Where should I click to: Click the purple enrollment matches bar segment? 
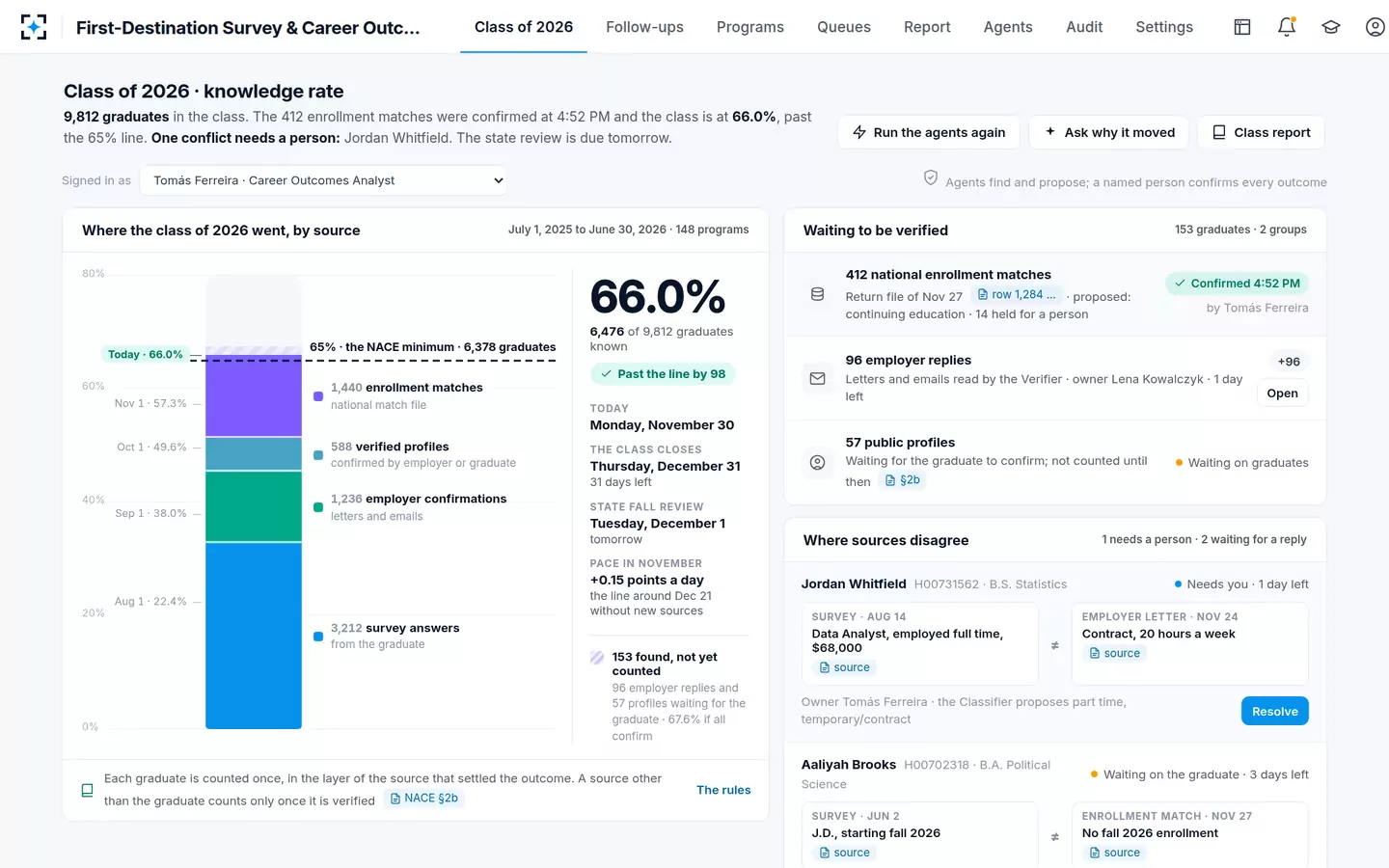[254, 396]
